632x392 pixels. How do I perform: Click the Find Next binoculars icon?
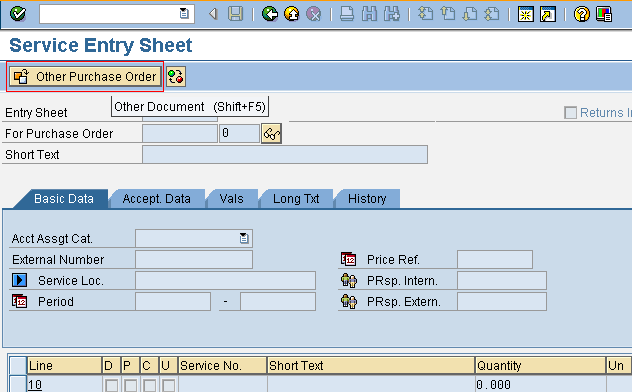coord(392,14)
